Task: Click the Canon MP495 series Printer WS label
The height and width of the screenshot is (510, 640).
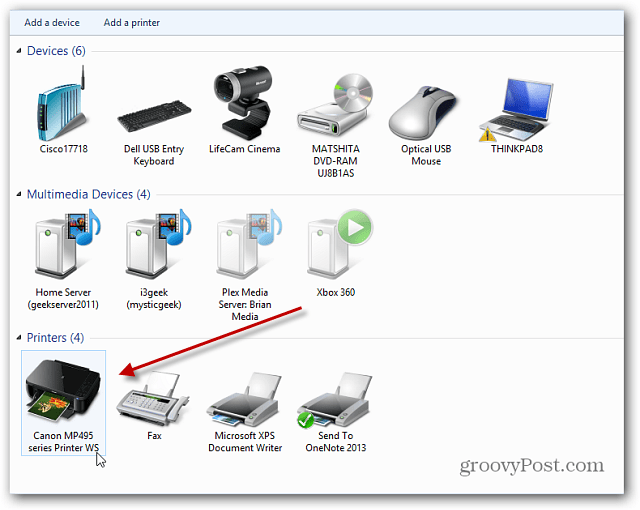Action: [63, 441]
